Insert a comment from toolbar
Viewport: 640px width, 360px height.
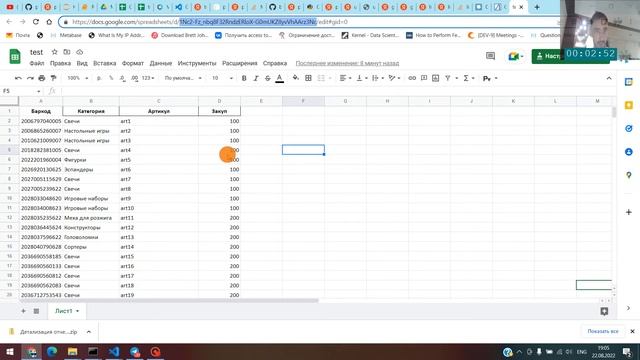(424, 78)
